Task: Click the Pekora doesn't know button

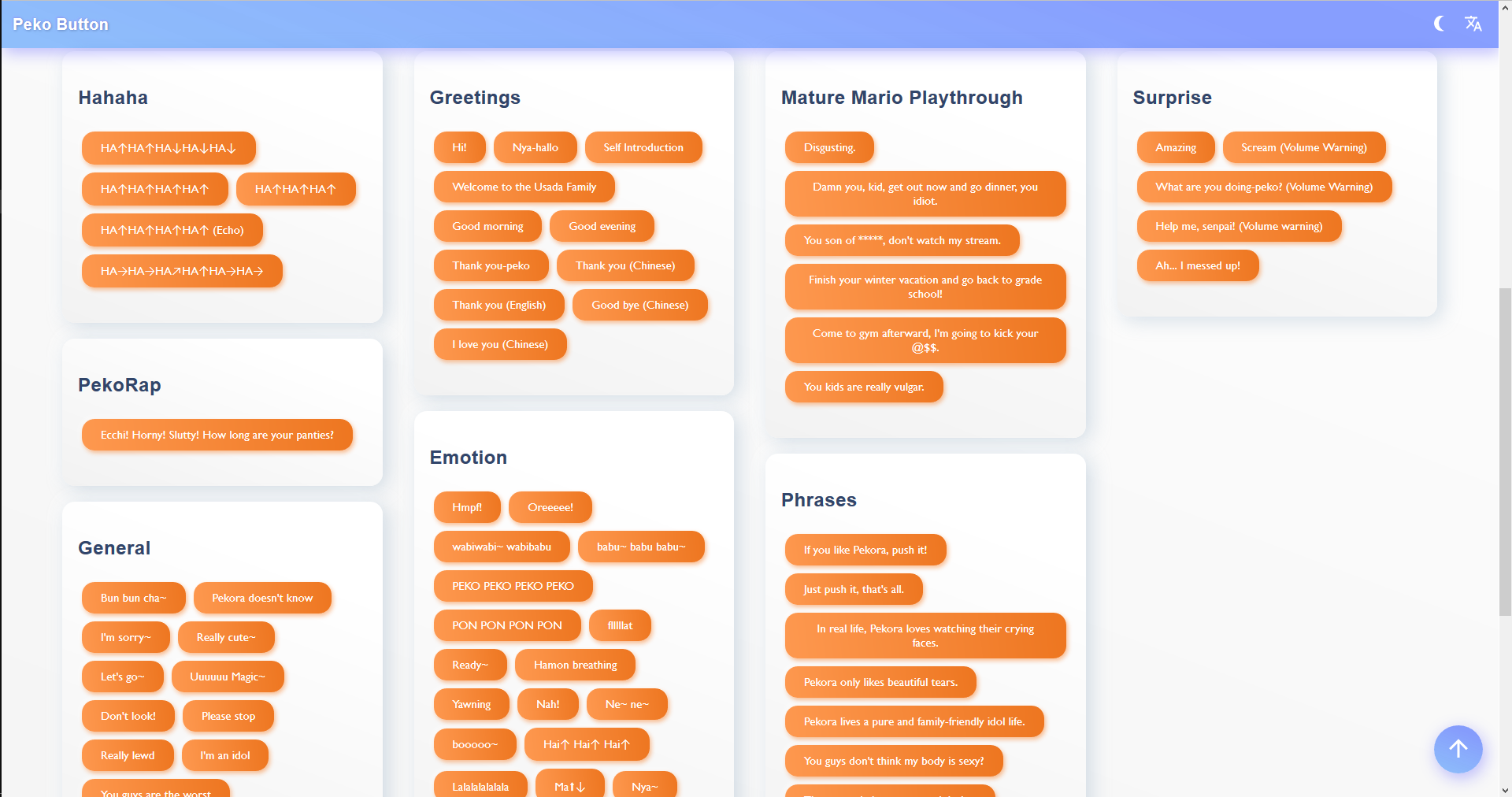Action: 262,598
